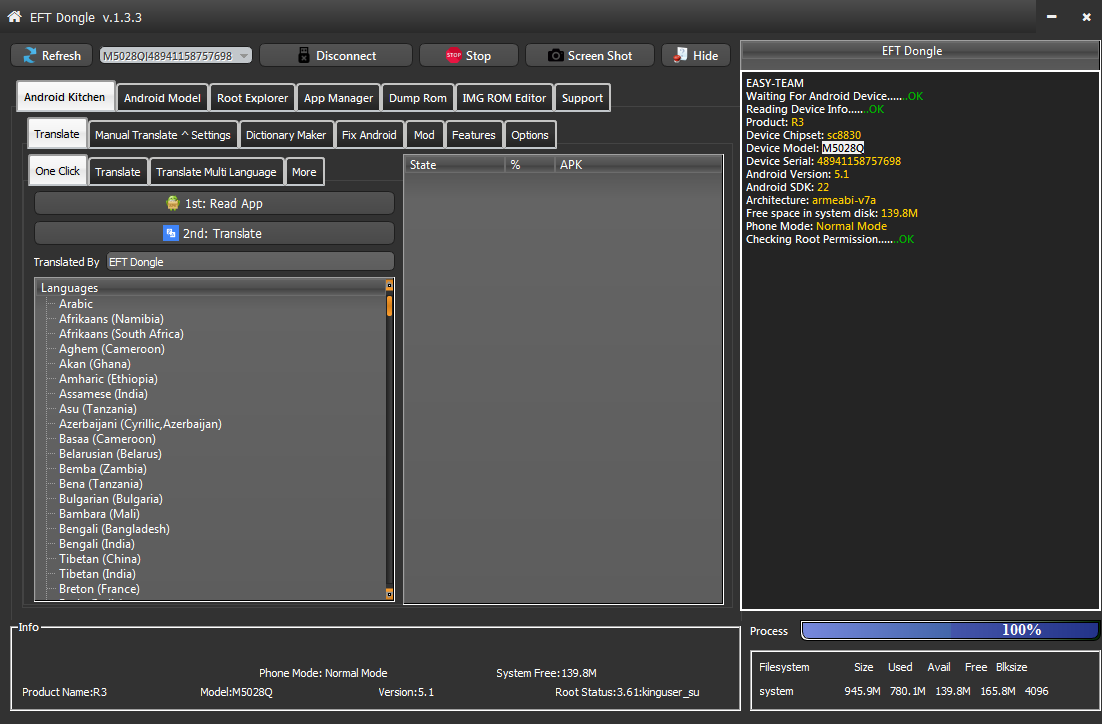This screenshot has height=724, width=1102.
Task: Click the Translated By input field
Action: click(x=250, y=261)
